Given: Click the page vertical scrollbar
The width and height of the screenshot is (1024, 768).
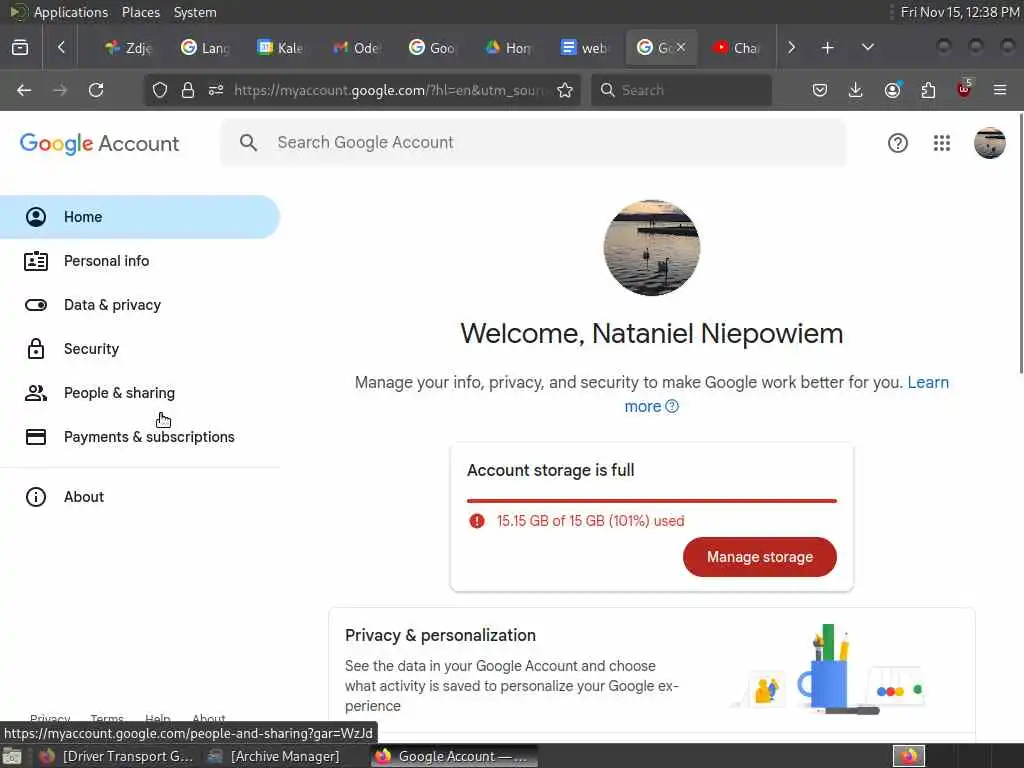Looking at the screenshot, I should 1020,243.
